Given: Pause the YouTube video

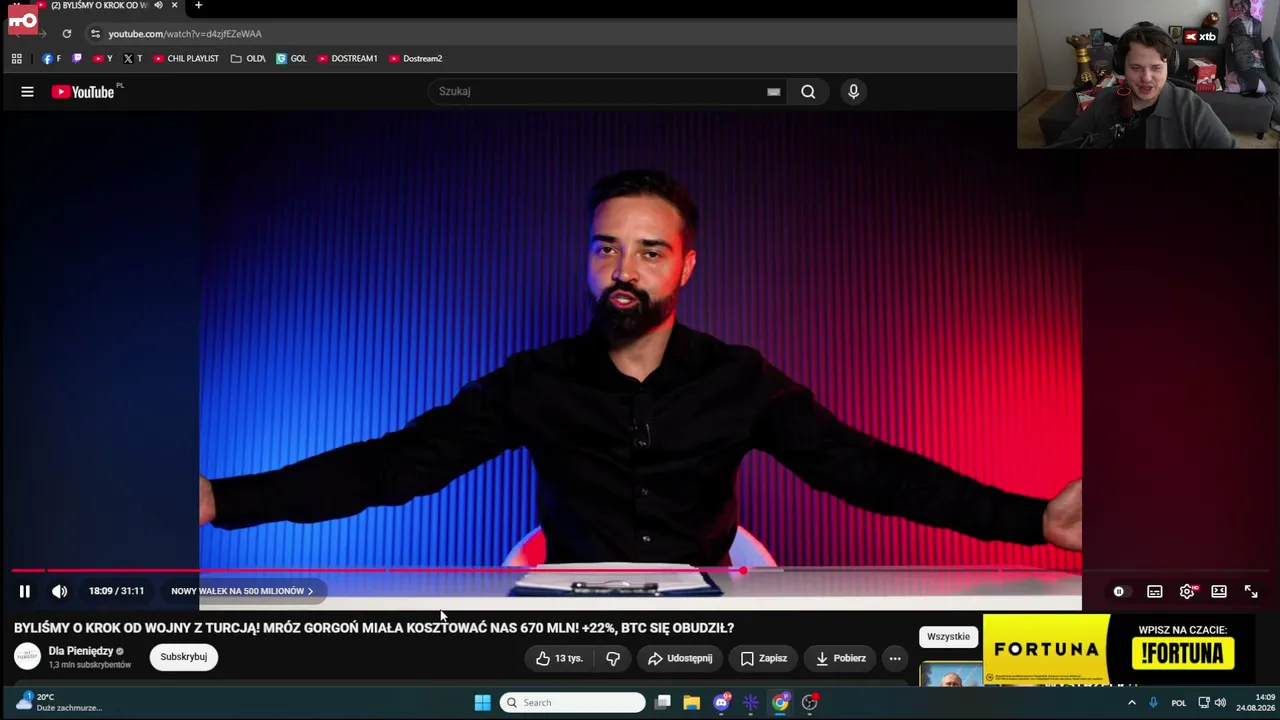Looking at the screenshot, I should click(x=25, y=591).
